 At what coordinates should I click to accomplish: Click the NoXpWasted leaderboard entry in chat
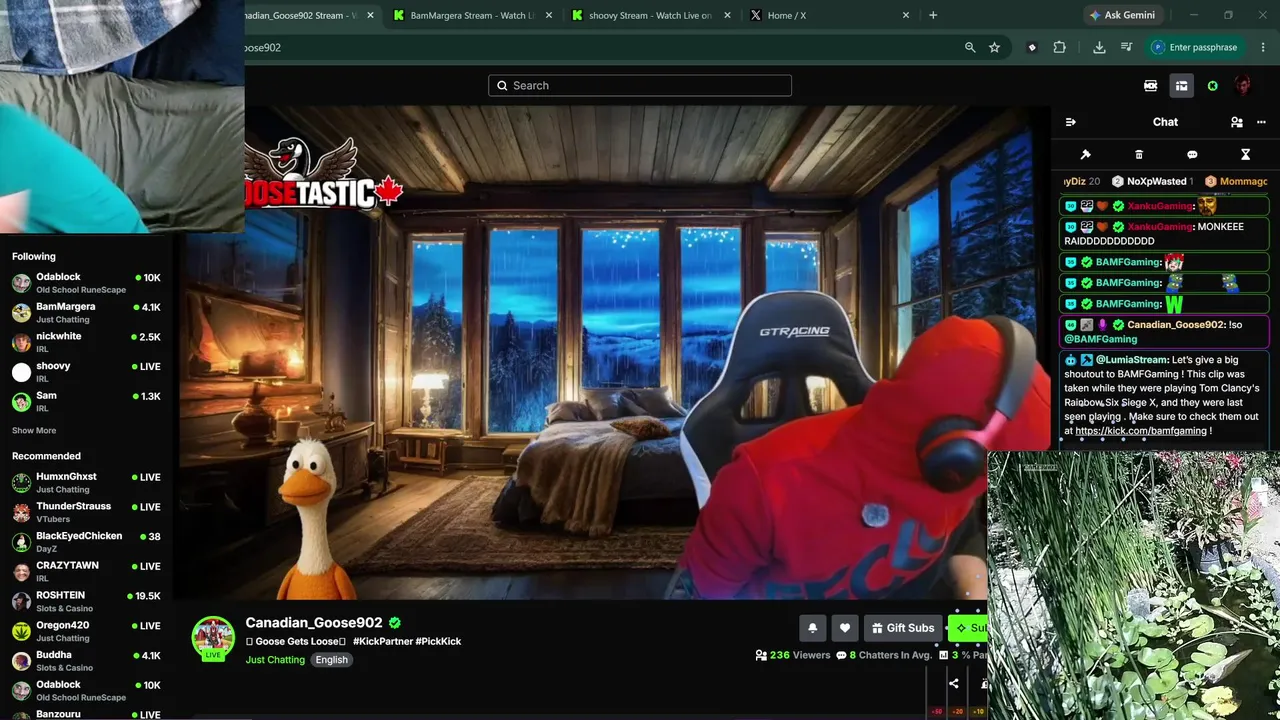1153,181
